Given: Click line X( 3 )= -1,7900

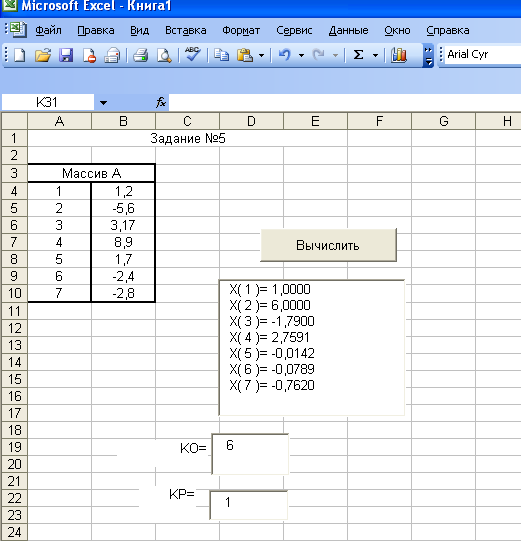Looking at the screenshot, I should [272, 321].
